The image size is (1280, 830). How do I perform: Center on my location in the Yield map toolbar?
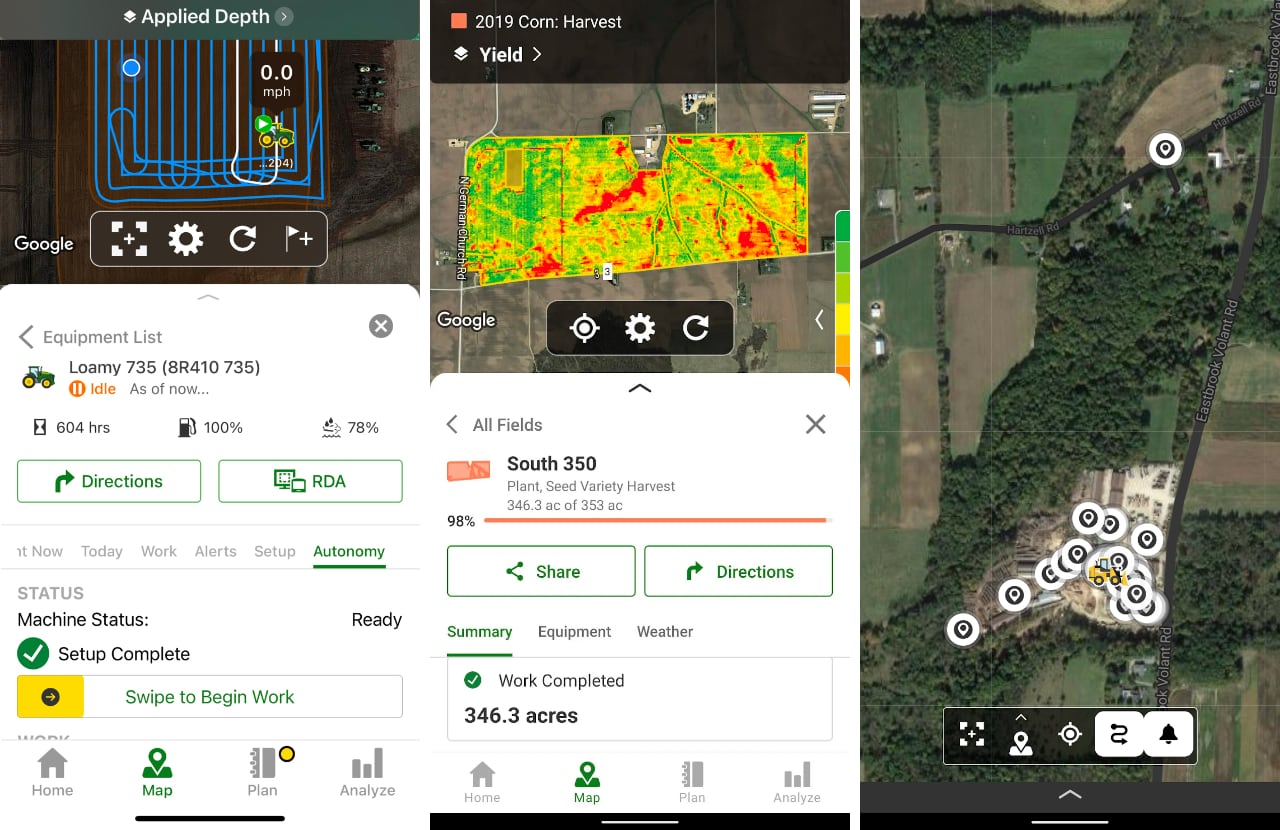tap(584, 328)
